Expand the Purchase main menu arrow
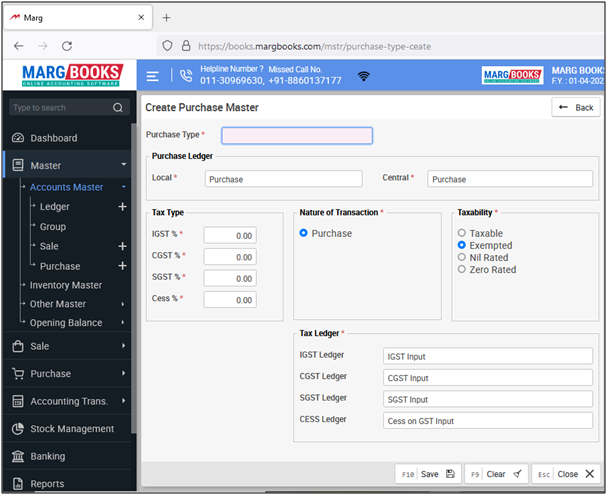608x495 pixels. pyautogui.click(x=123, y=373)
